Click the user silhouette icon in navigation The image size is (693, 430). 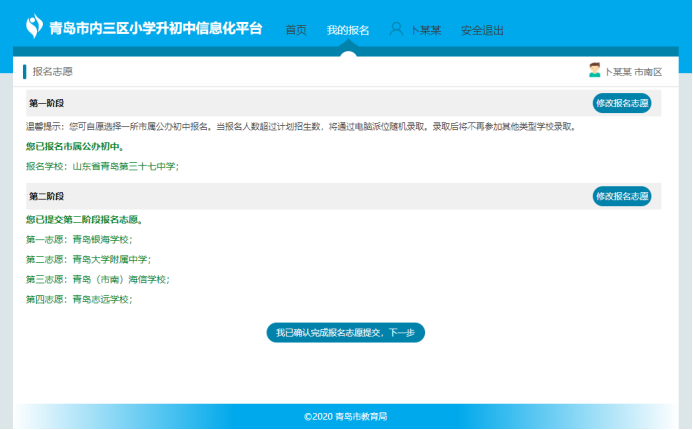(396, 29)
